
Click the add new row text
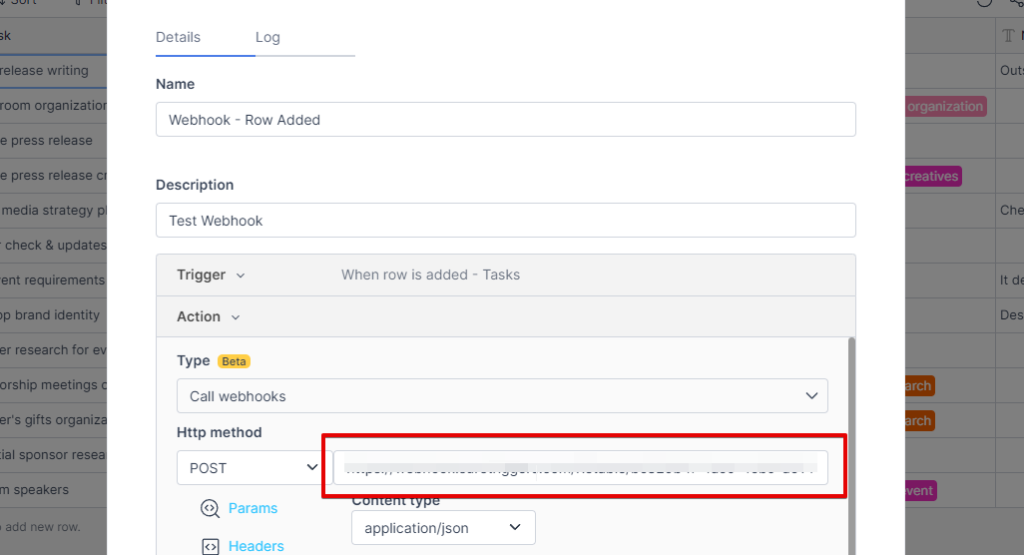[x=45, y=526]
